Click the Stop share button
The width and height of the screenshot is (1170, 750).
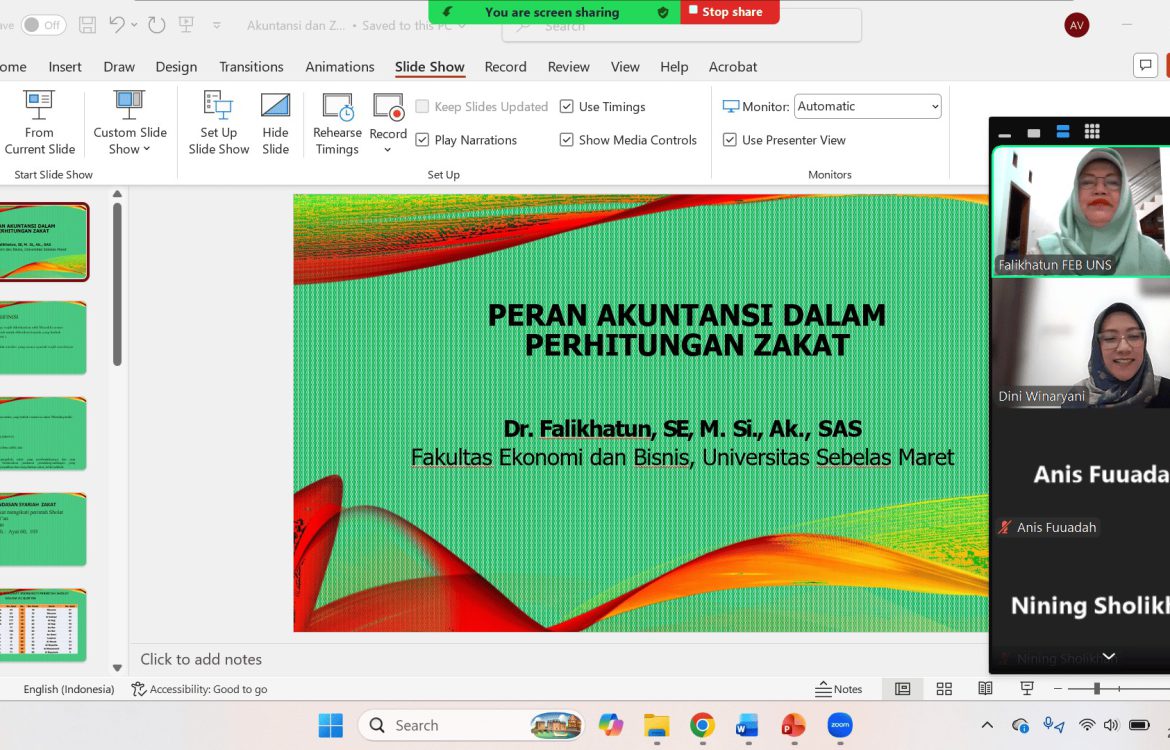(x=730, y=12)
